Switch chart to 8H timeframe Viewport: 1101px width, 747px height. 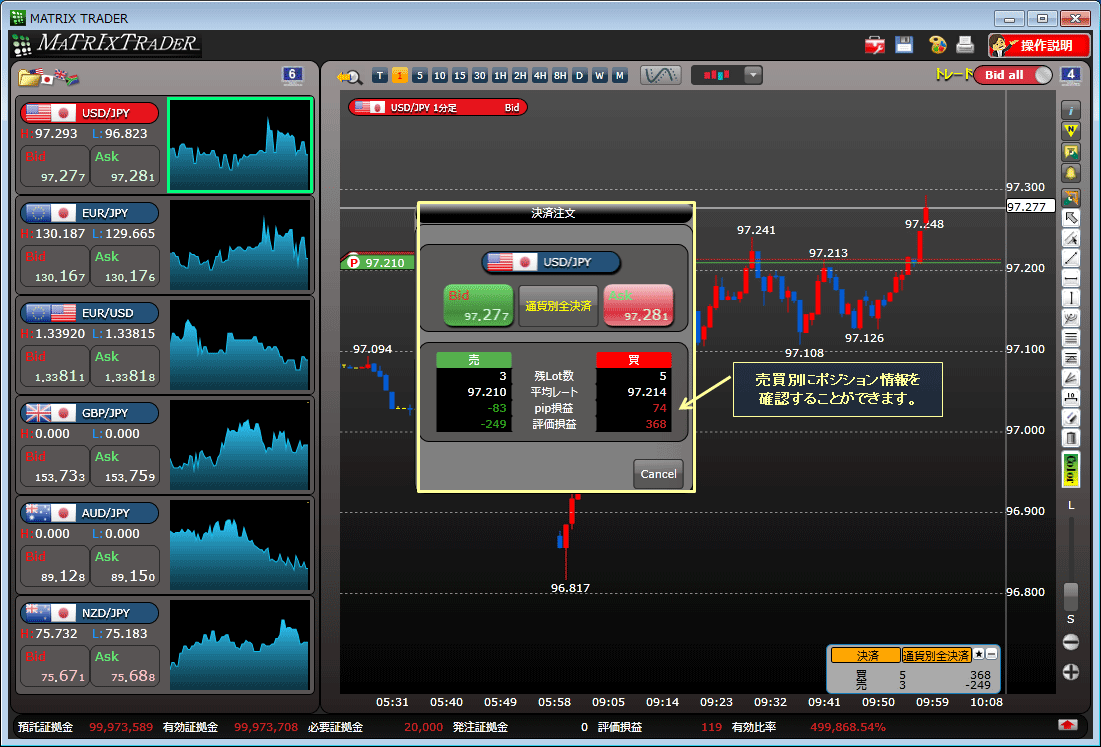pos(560,76)
